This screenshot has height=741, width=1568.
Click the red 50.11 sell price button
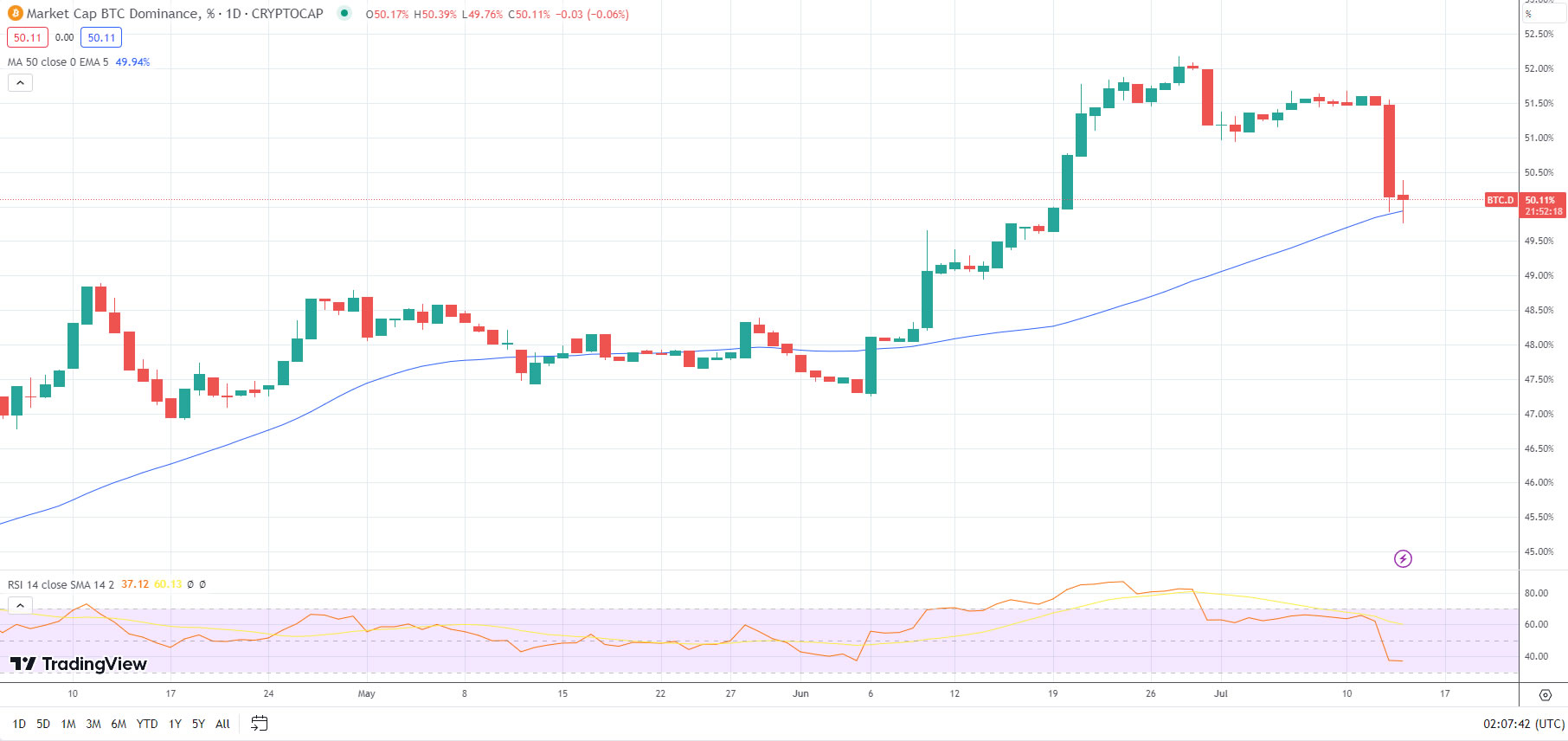27,38
